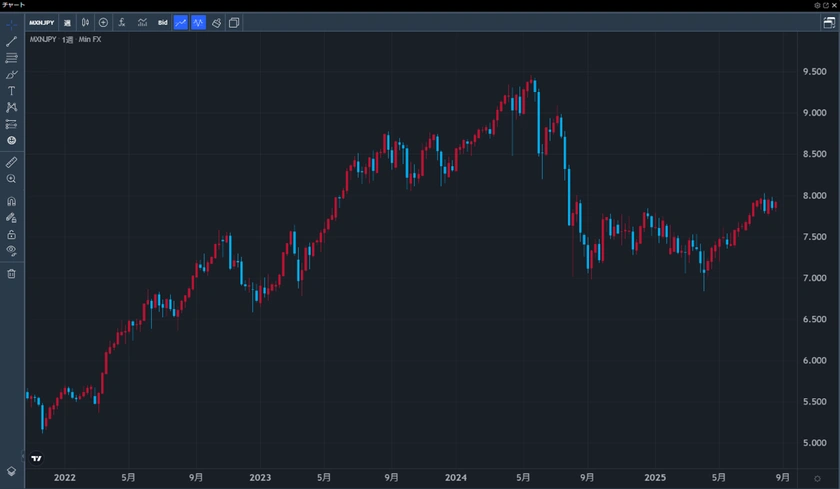Image resolution: width=840 pixels, height=489 pixels.
Task: Toggle lock all drawing tools
Action: pos(11,234)
